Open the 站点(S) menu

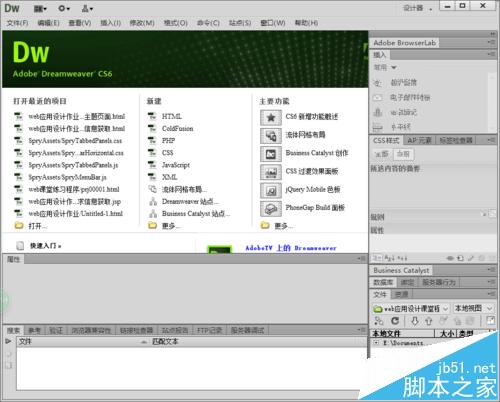pos(240,23)
